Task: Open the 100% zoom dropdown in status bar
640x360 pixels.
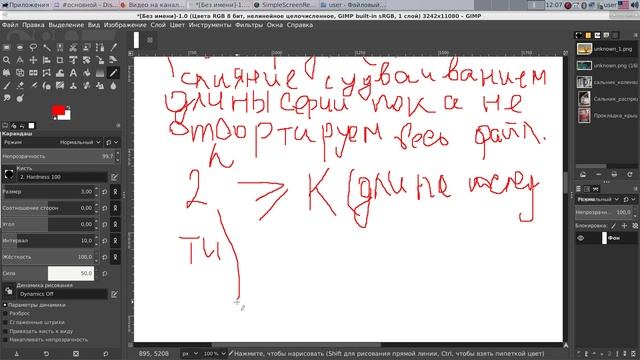Action: [215, 353]
